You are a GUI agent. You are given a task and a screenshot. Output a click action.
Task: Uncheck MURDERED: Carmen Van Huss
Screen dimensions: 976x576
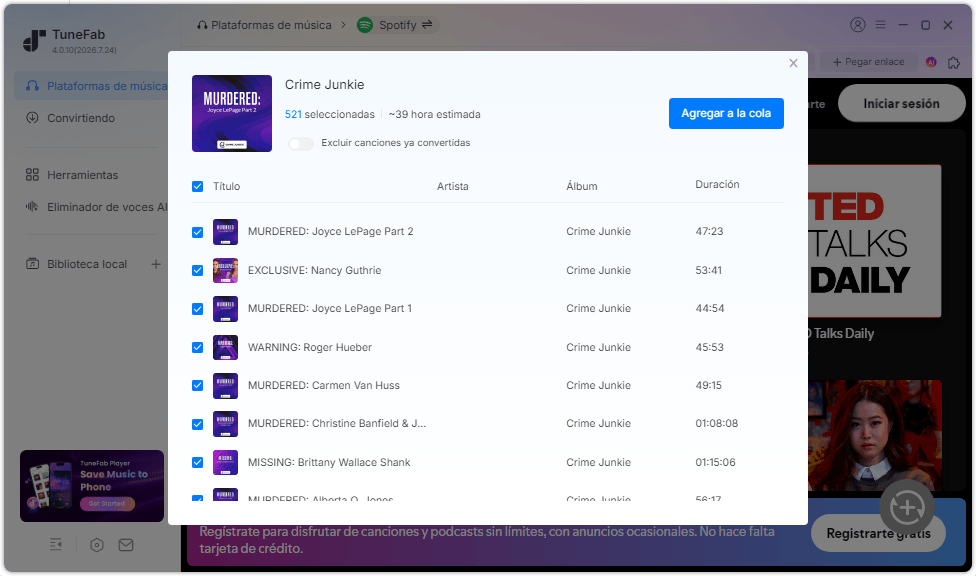point(197,385)
